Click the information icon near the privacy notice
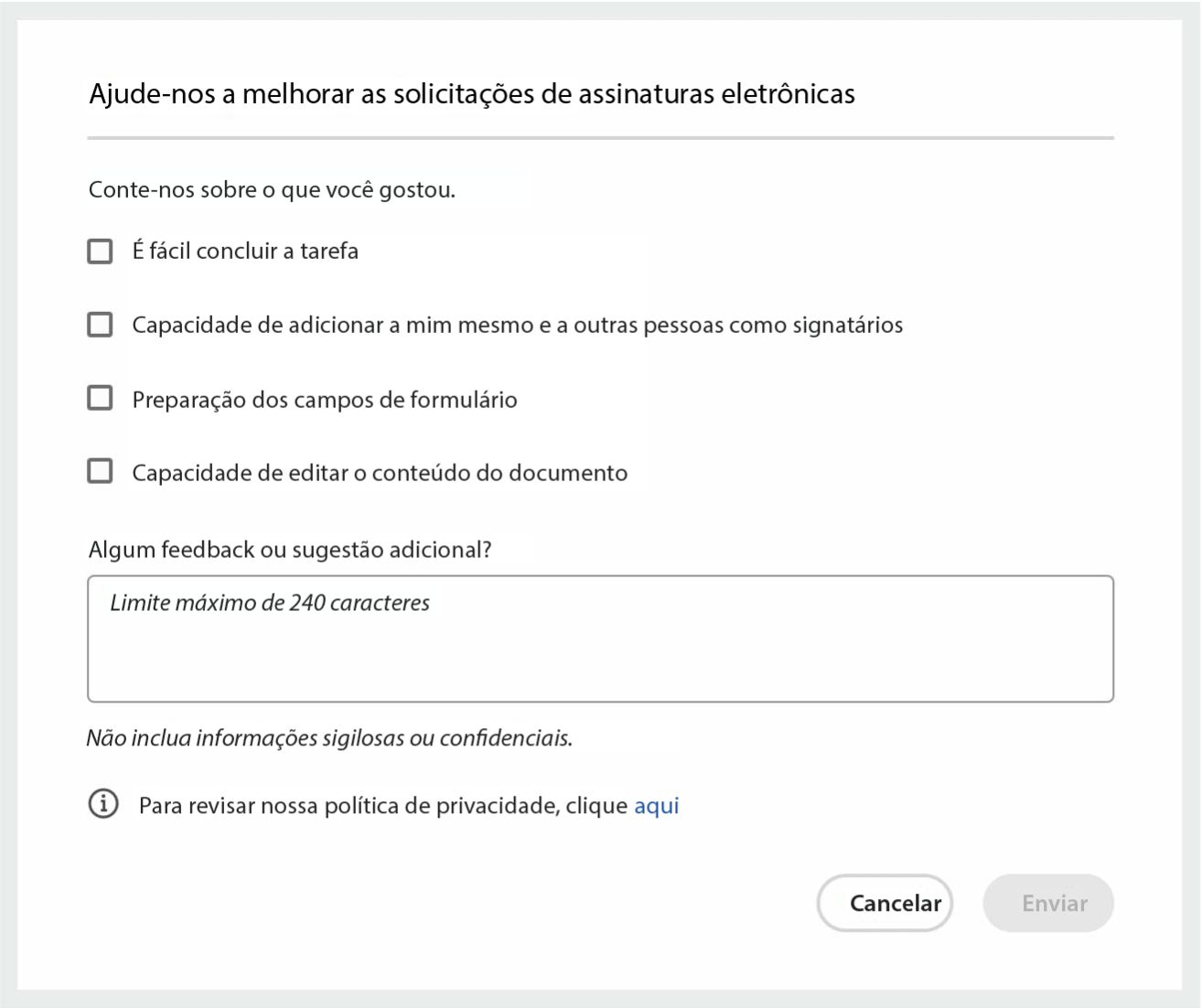 pyautogui.click(x=103, y=805)
